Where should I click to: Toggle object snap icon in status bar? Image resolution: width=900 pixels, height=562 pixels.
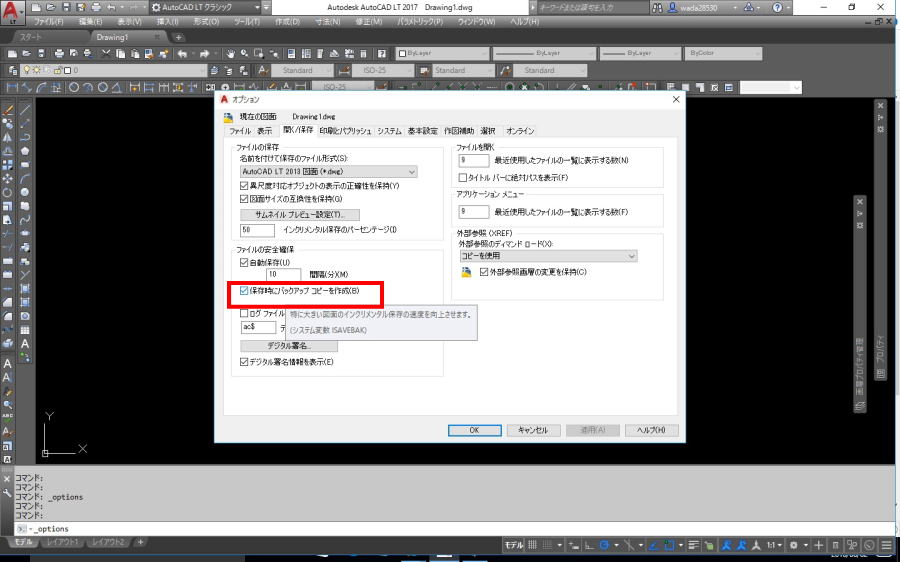(x=669, y=545)
